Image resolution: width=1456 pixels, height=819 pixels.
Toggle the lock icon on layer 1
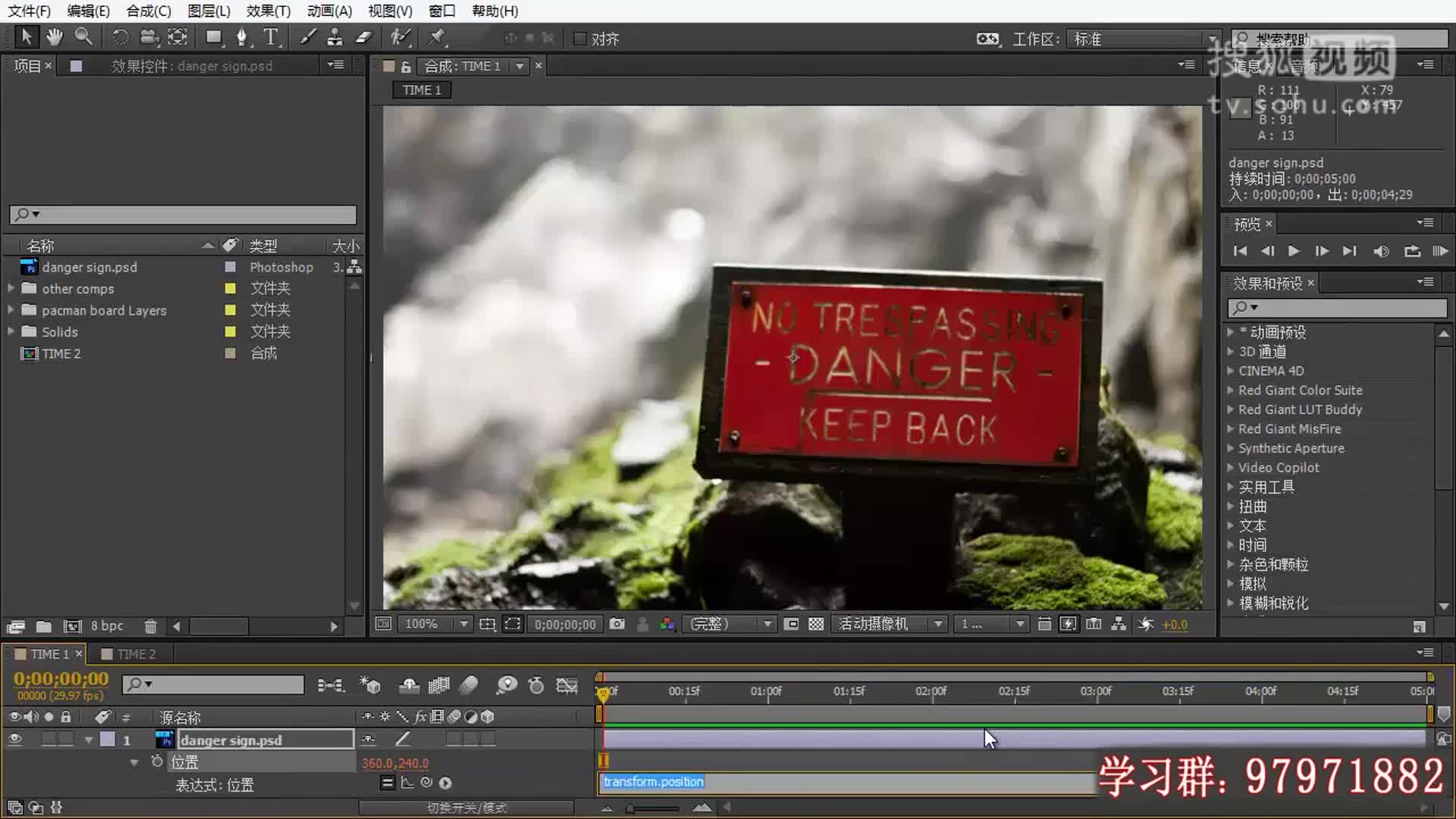coord(67,740)
